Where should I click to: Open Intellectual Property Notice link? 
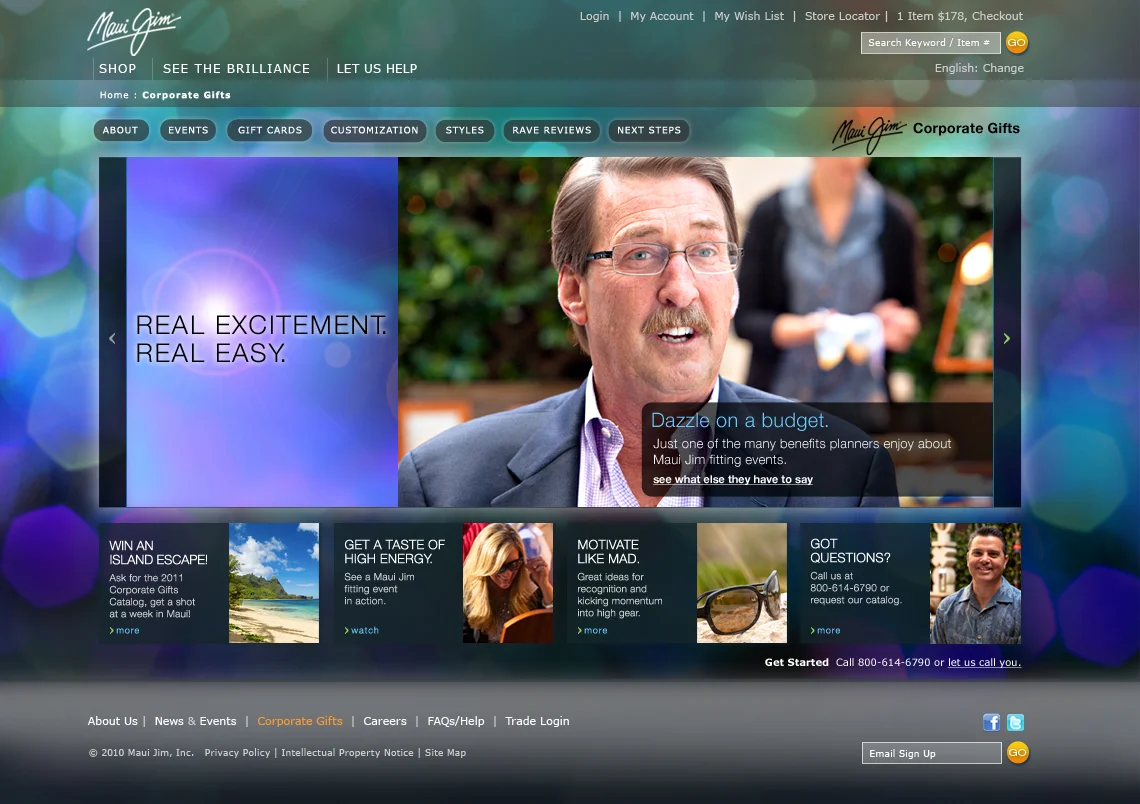[348, 752]
